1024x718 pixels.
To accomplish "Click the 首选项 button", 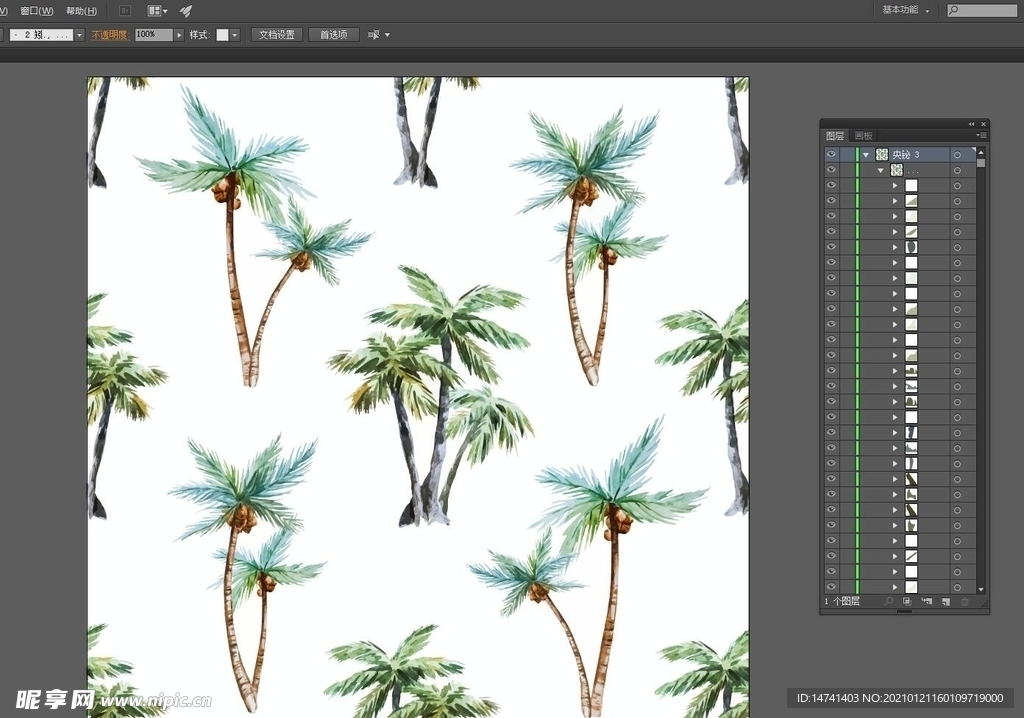I will (x=333, y=34).
